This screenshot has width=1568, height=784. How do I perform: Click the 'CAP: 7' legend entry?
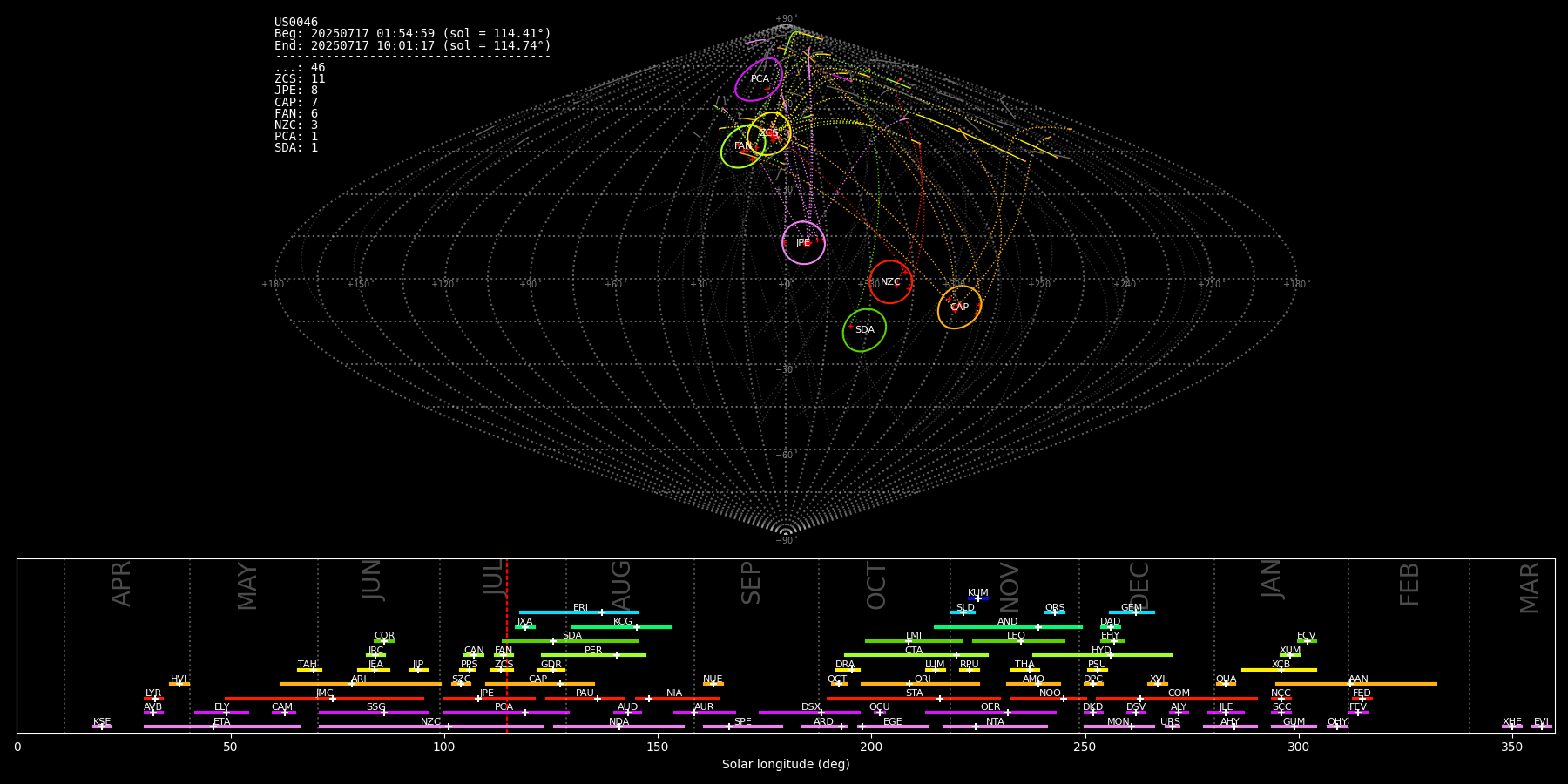296,103
